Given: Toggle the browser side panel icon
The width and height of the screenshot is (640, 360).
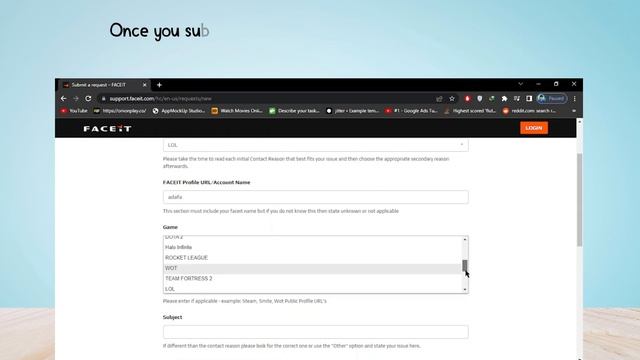Looking at the screenshot, I should pyautogui.click(x=529, y=98).
